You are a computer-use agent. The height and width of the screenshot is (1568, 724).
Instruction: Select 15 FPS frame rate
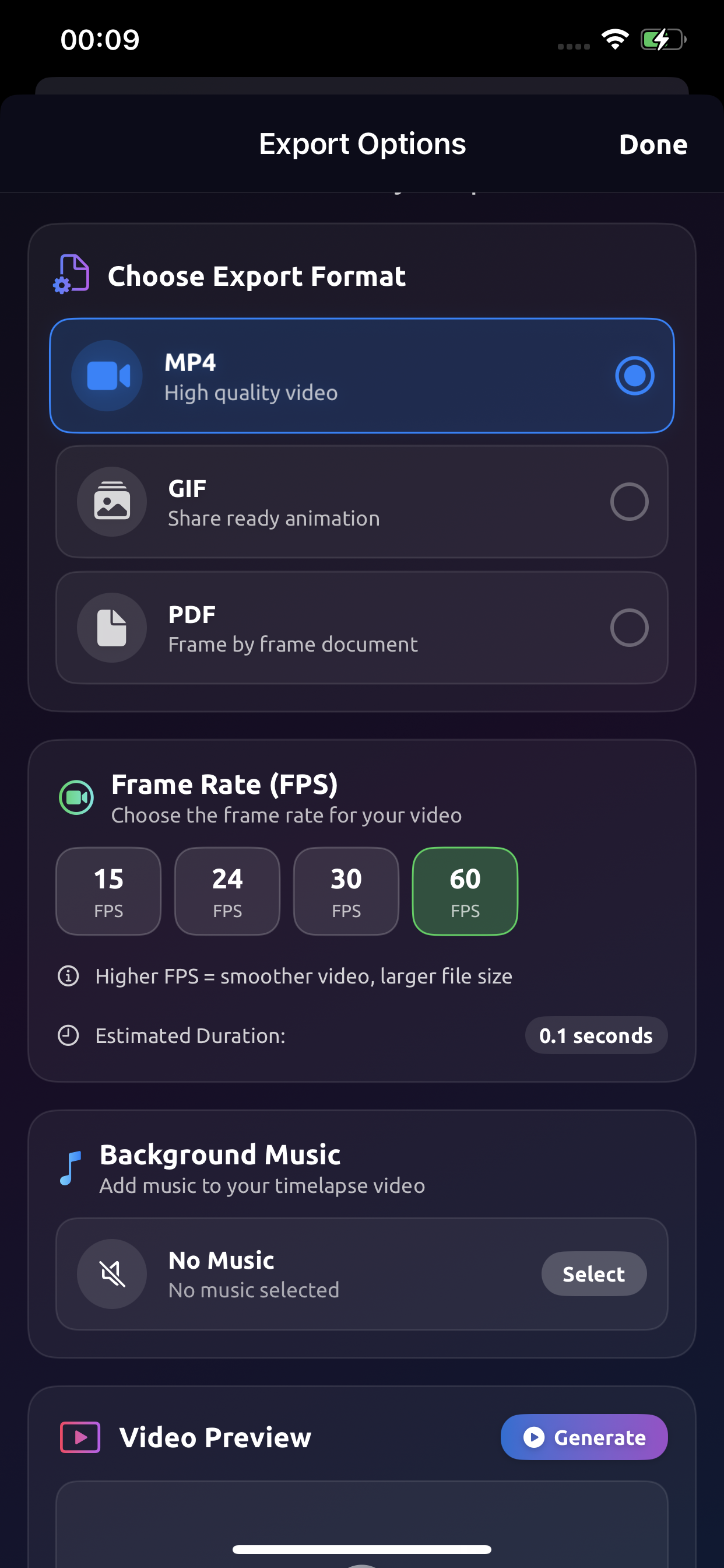108,891
